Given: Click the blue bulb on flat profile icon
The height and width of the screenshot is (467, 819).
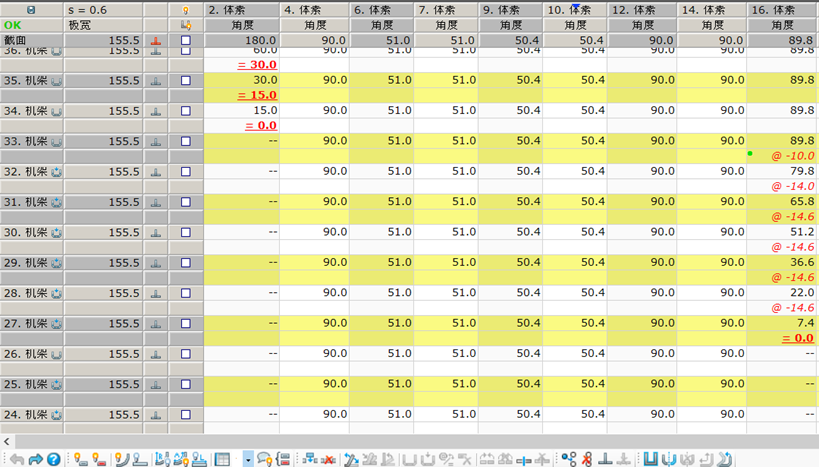Looking at the screenshot, I should point(139,459).
